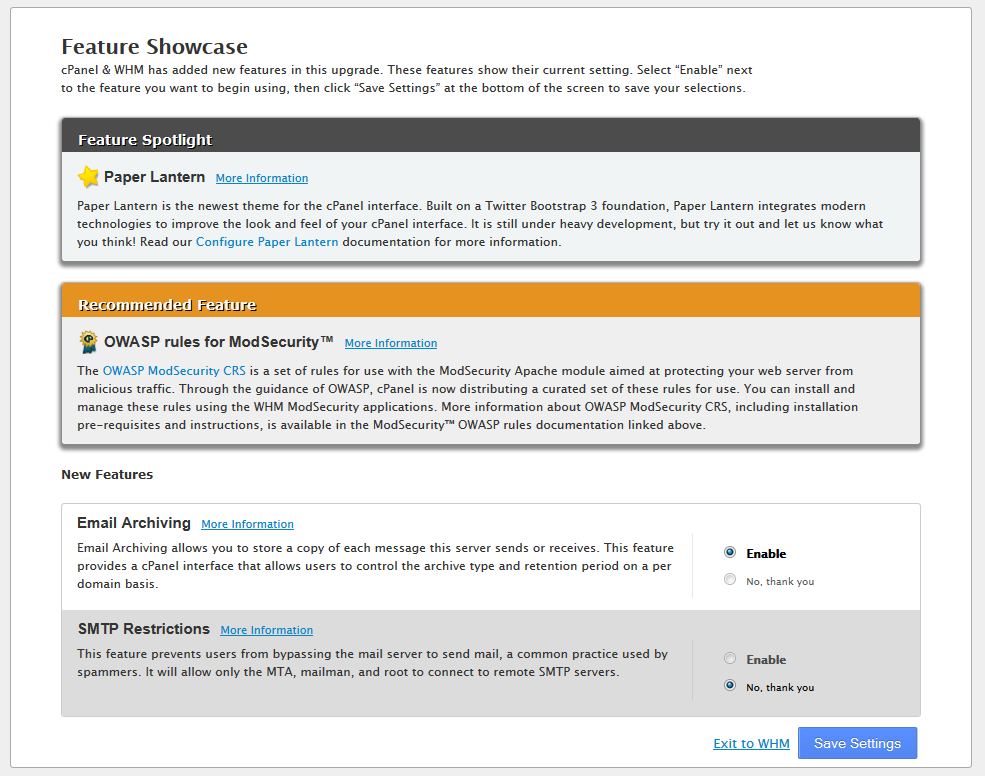
Task: Follow the OWASP ModSecurity CRS link
Action: 174,371
